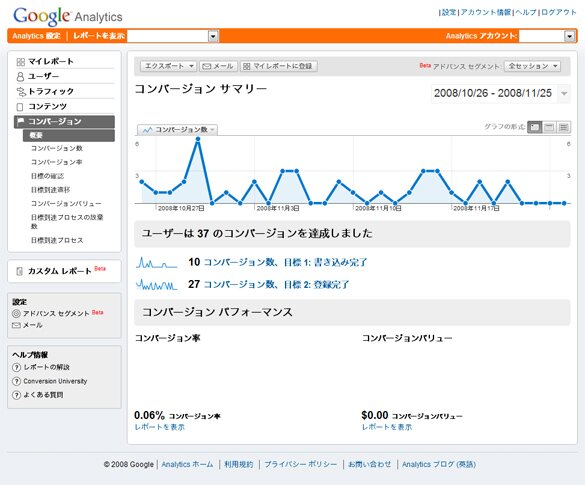Click the メール icon under 設定
The image size is (585, 485).
pos(16,325)
